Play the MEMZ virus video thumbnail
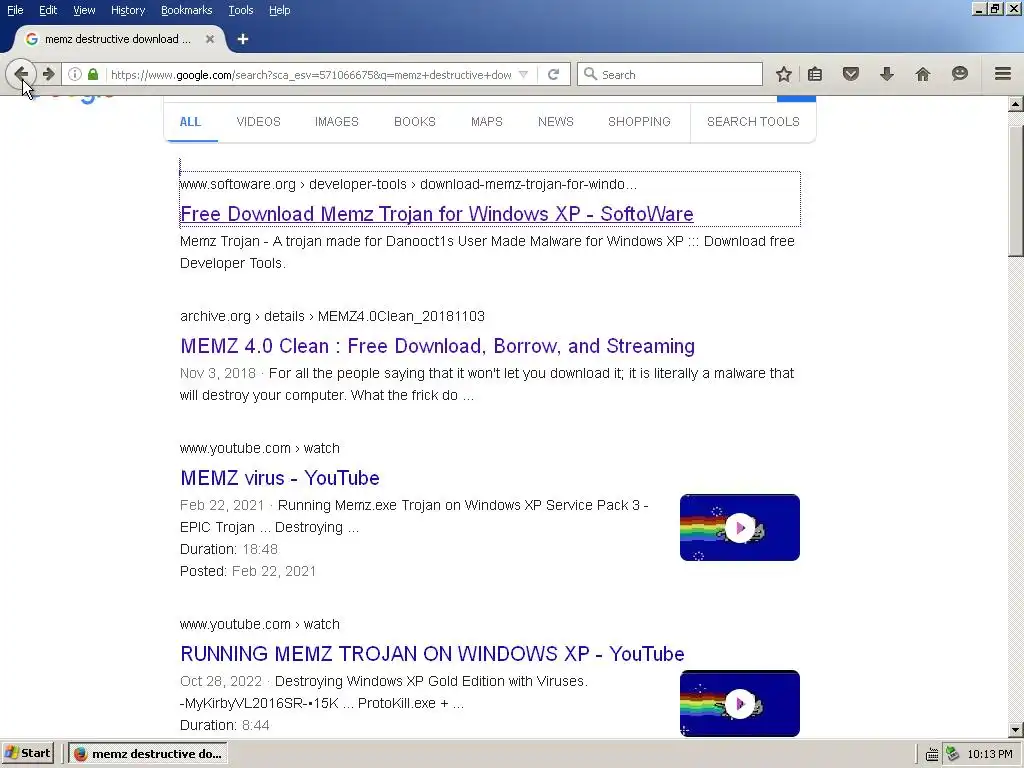1024x768 pixels. click(x=739, y=528)
